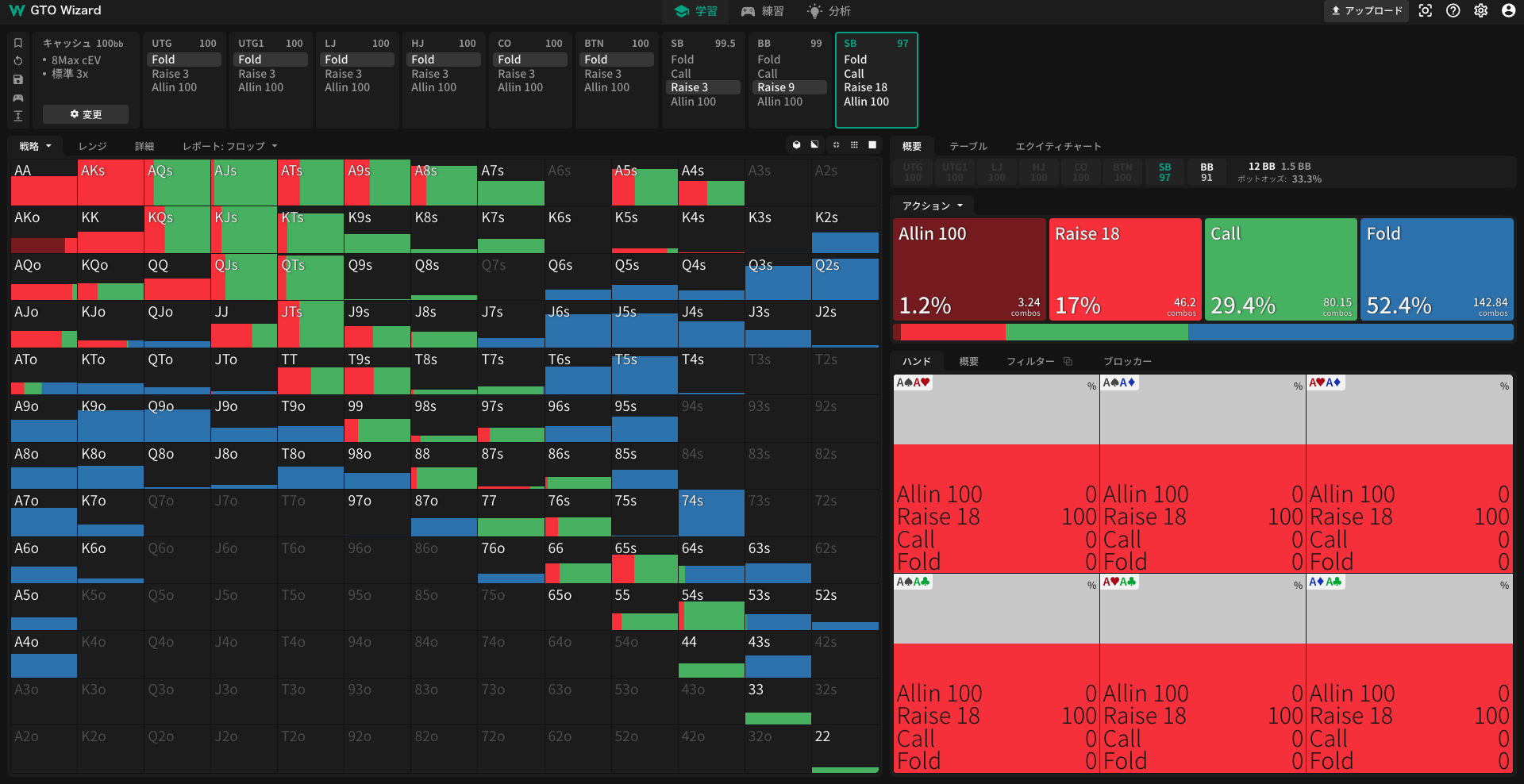Select the テーブル tab in right panel

point(968,146)
